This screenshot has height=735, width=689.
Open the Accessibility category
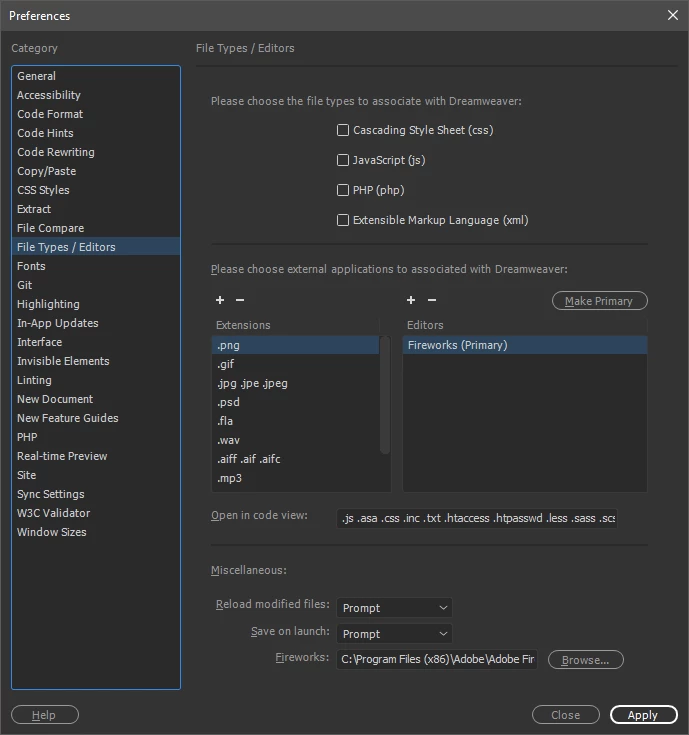[x=96, y=95]
